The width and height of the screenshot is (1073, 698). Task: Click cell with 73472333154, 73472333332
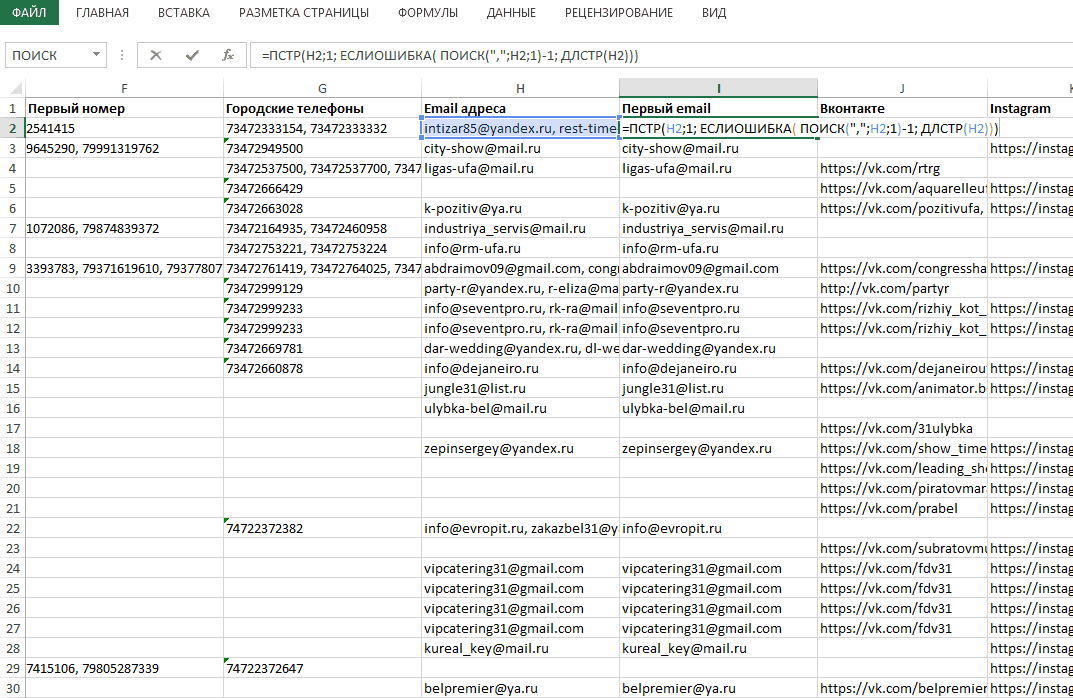click(322, 129)
